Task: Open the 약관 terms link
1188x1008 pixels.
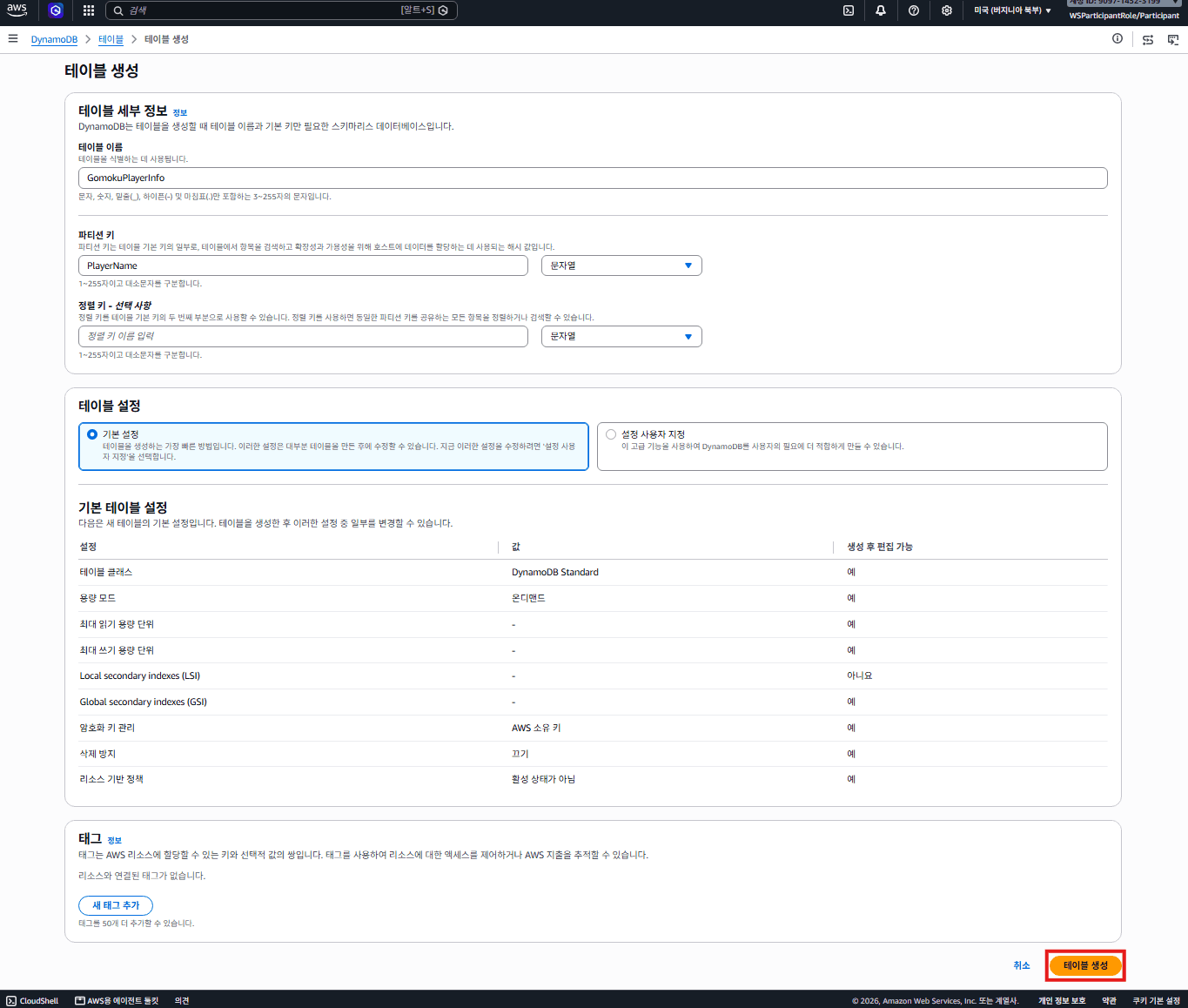Action: click(x=1109, y=1001)
